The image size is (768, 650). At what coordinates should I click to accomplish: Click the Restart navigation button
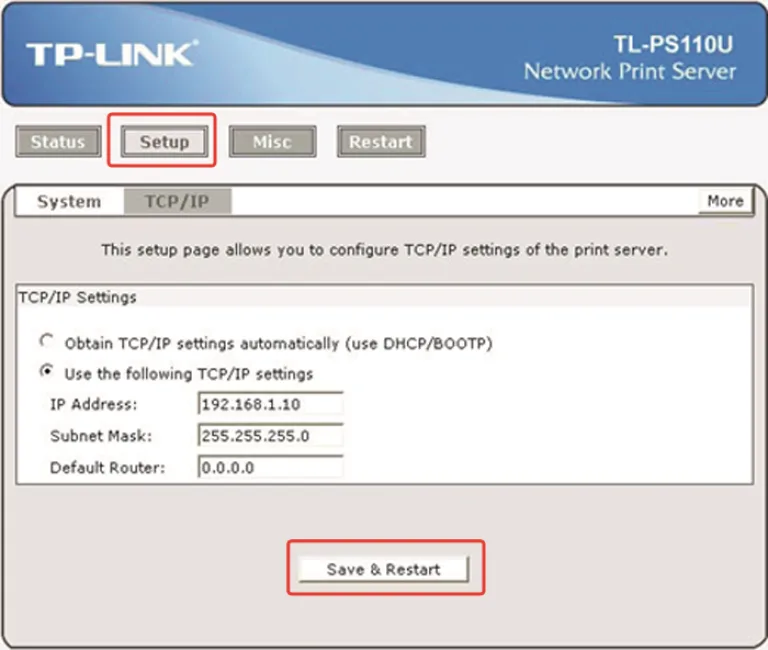(381, 142)
